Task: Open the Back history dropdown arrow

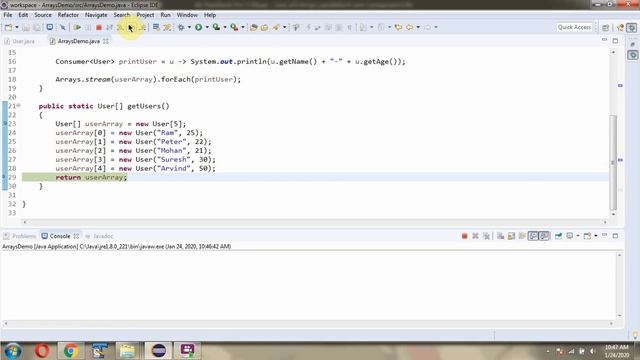Action: [418, 27]
